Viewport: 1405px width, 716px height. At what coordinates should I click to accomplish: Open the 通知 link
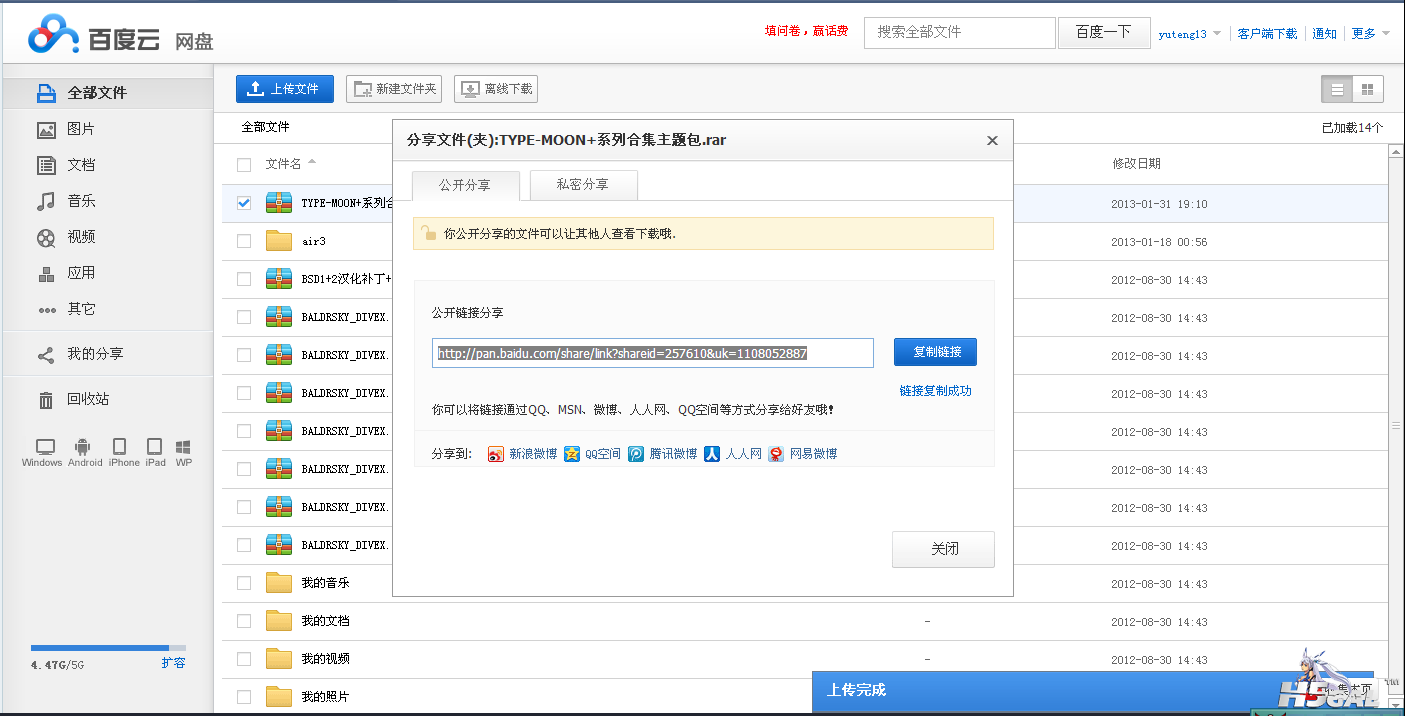coord(1324,34)
